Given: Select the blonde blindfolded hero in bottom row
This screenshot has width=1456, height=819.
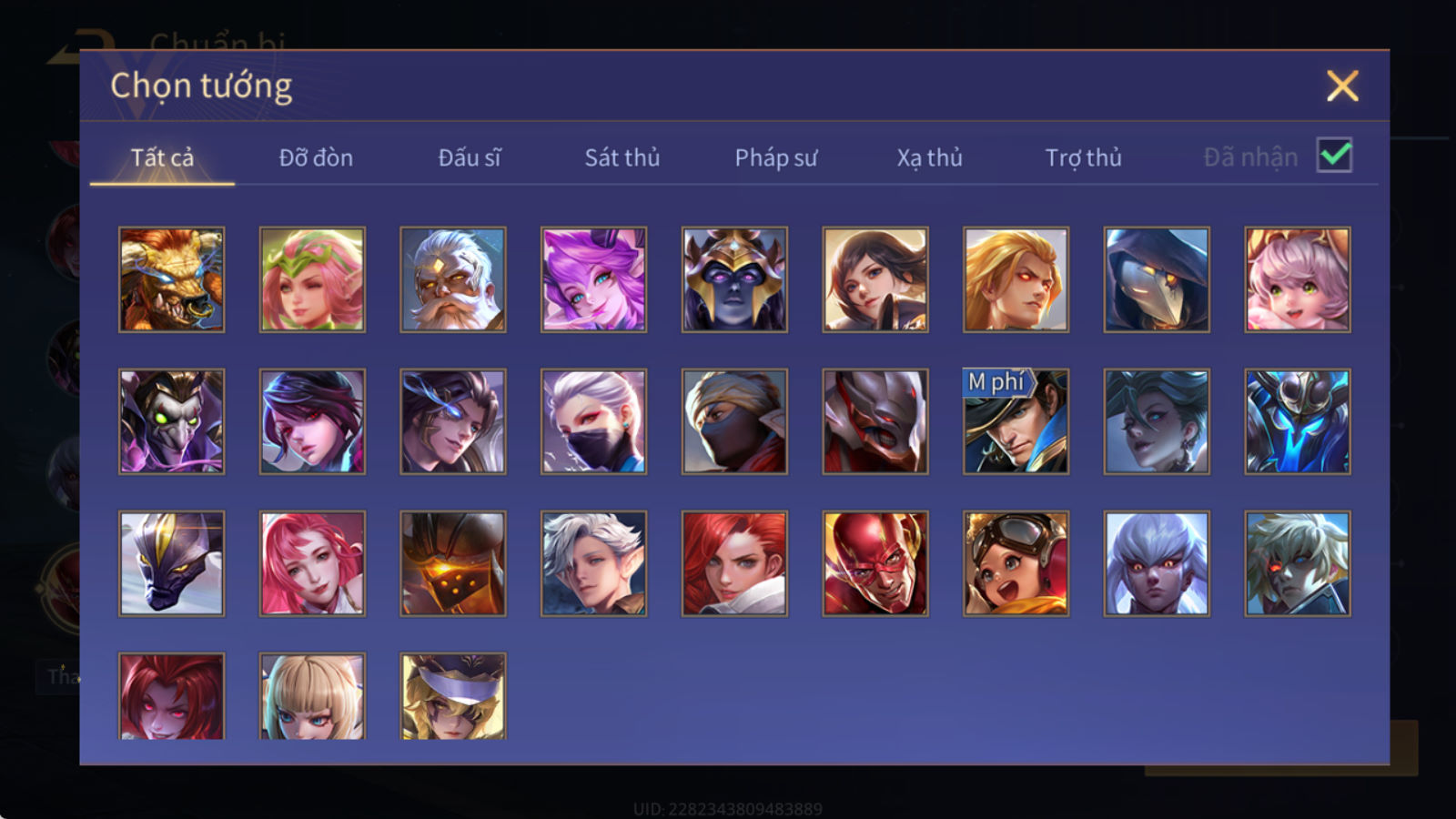Looking at the screenshot, I should coord(452,696).
